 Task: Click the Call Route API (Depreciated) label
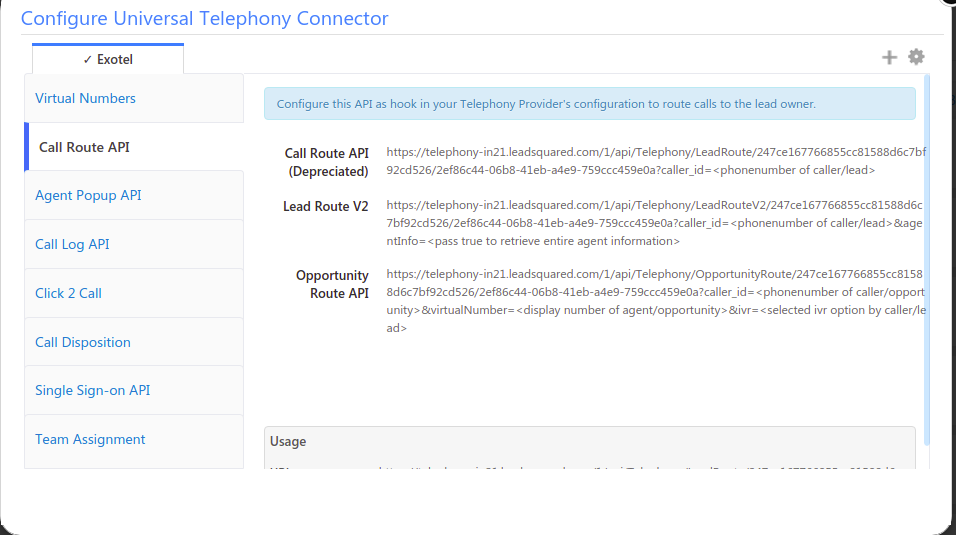[327, 162]
